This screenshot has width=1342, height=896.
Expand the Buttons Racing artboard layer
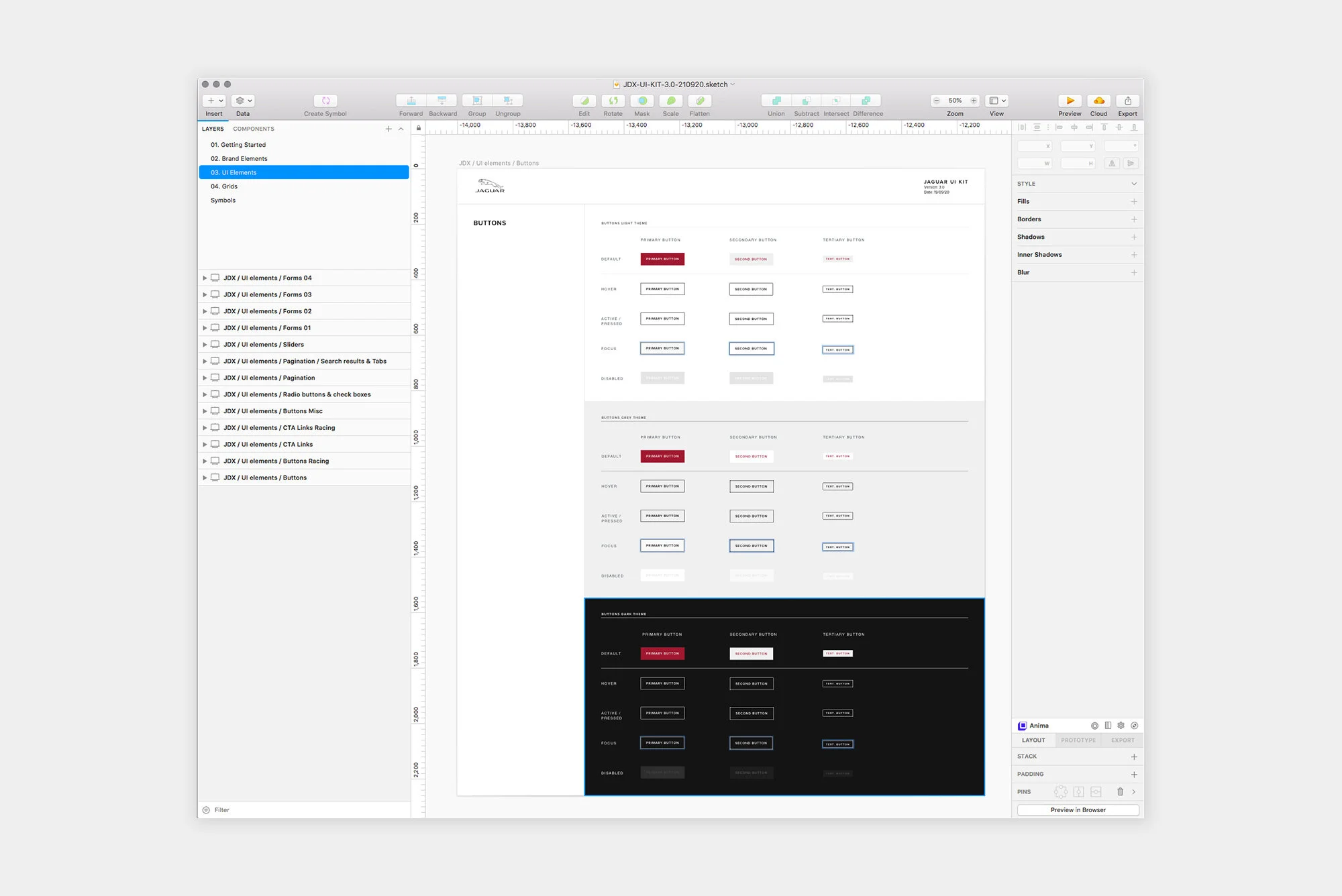[205, 461]
